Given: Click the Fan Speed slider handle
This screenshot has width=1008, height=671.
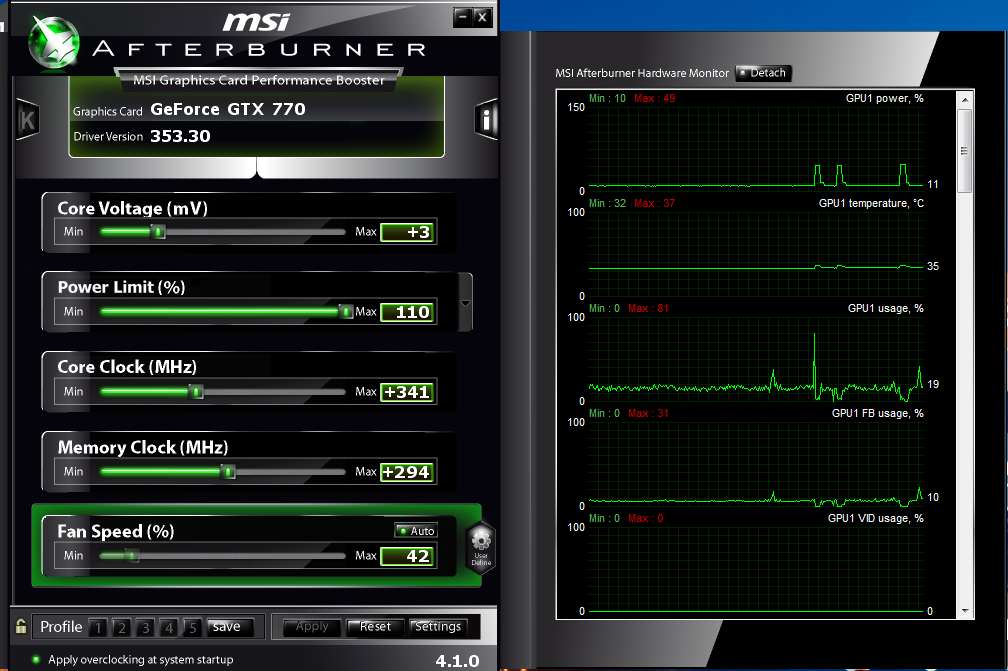Looking at the screenshot, I should (132, 555).
